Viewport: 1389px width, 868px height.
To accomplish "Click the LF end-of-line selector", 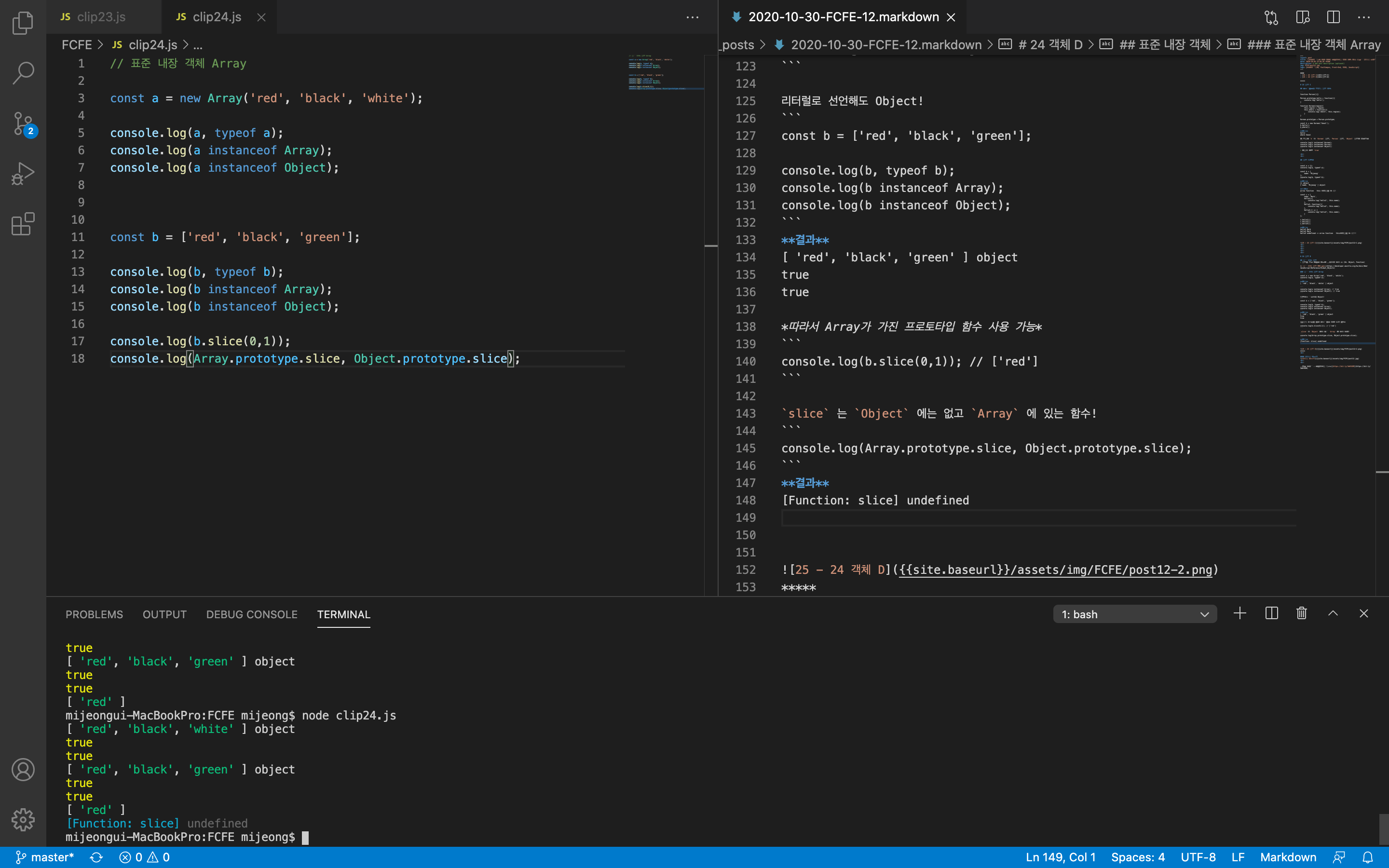I will coord(1238,857).
